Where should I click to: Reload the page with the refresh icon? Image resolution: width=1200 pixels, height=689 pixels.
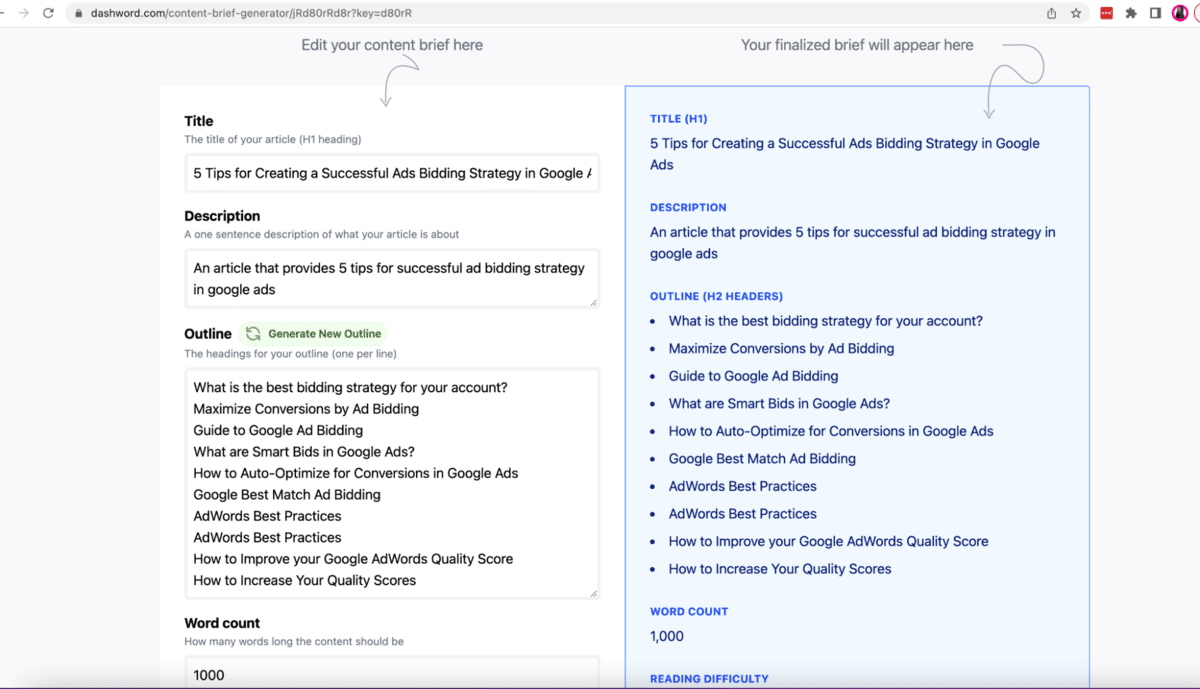point(48,13)
